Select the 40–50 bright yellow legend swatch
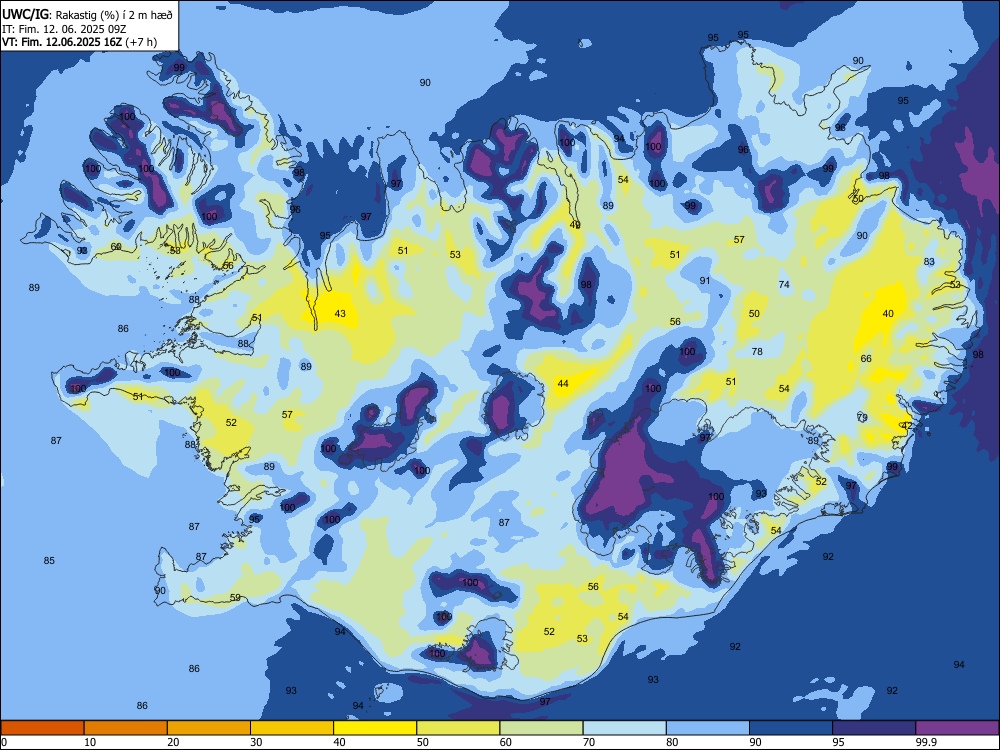This screenshot has height=750, width=1000. point(375,728)
